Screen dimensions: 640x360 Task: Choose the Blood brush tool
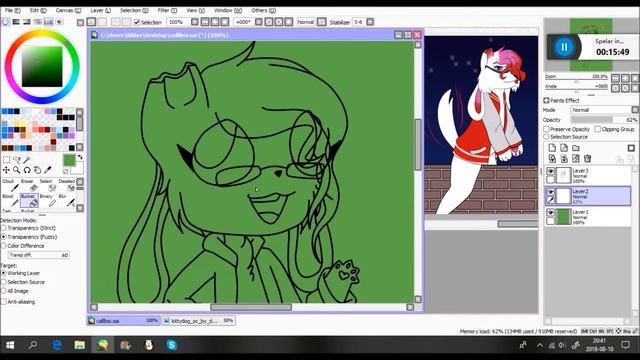pyautogui.click(x=10, y=200)
